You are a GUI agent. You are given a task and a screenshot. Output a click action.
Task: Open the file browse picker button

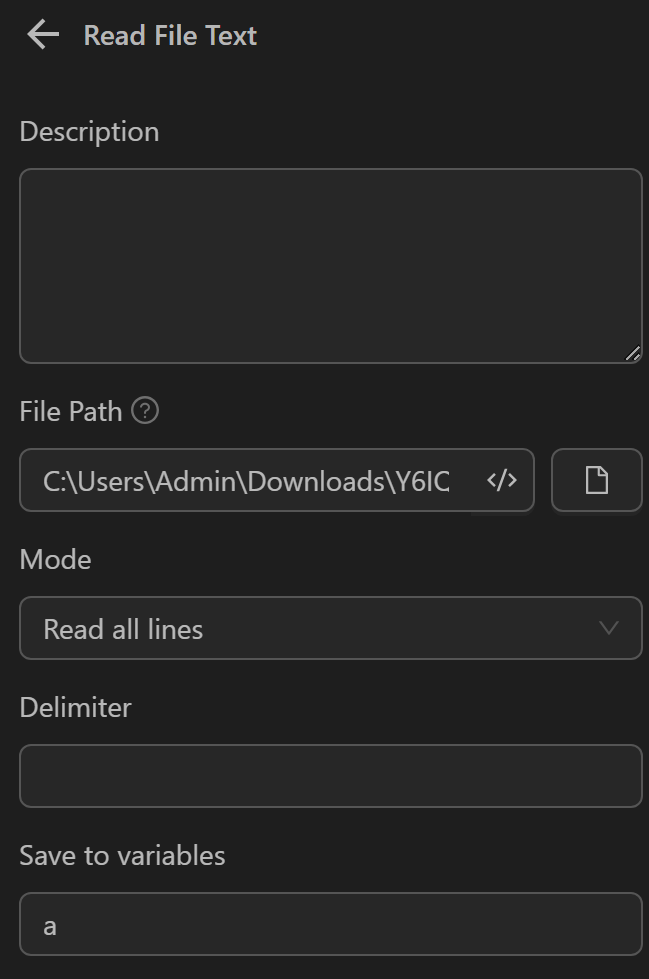pos(596,481)
